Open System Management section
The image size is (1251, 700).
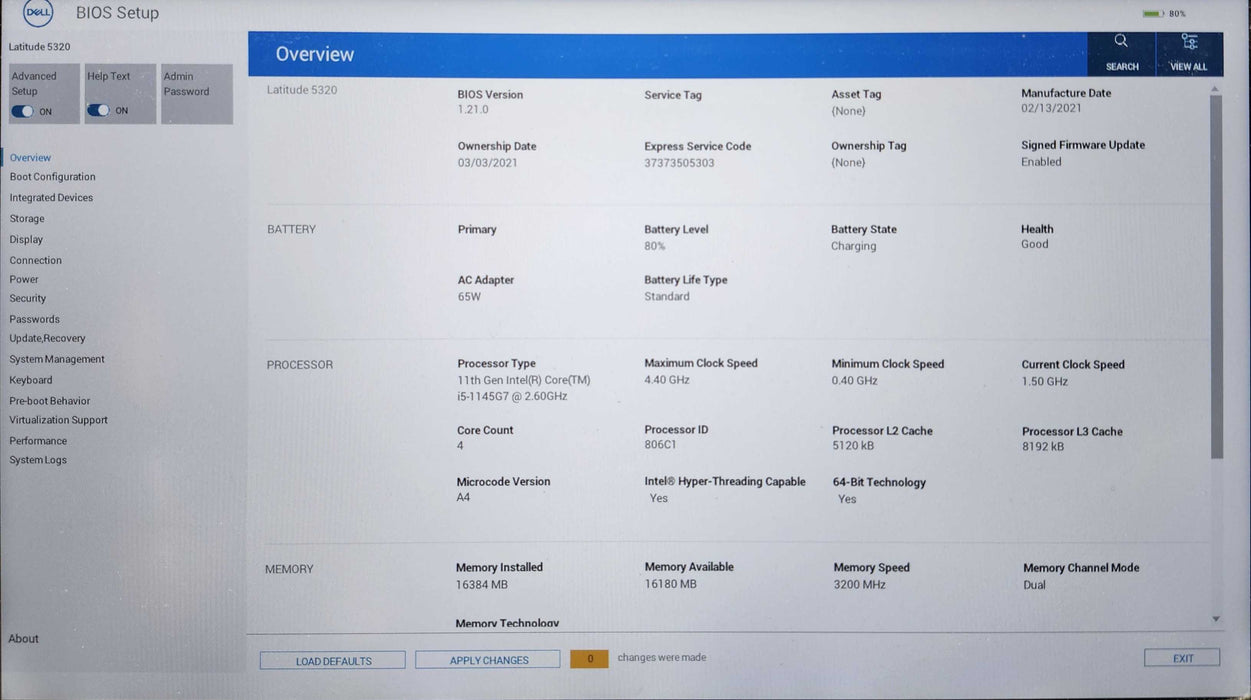[x=57, y=360]
